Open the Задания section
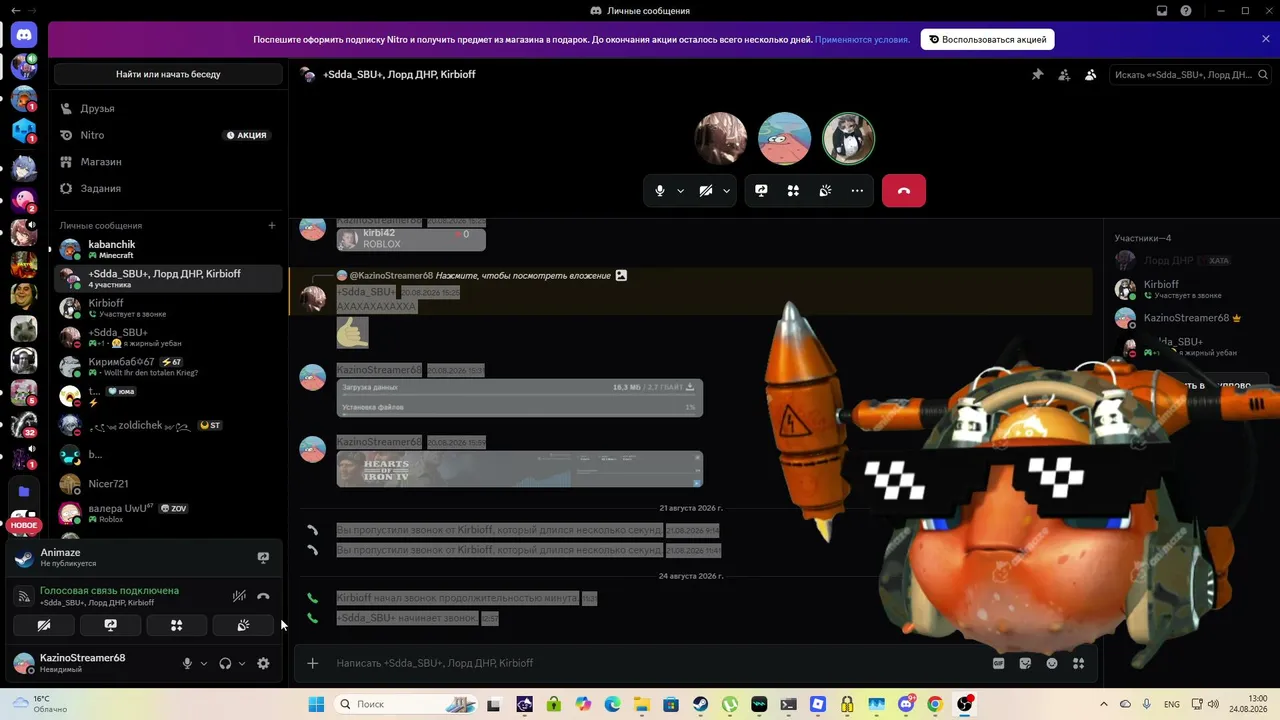 point(168,188)
